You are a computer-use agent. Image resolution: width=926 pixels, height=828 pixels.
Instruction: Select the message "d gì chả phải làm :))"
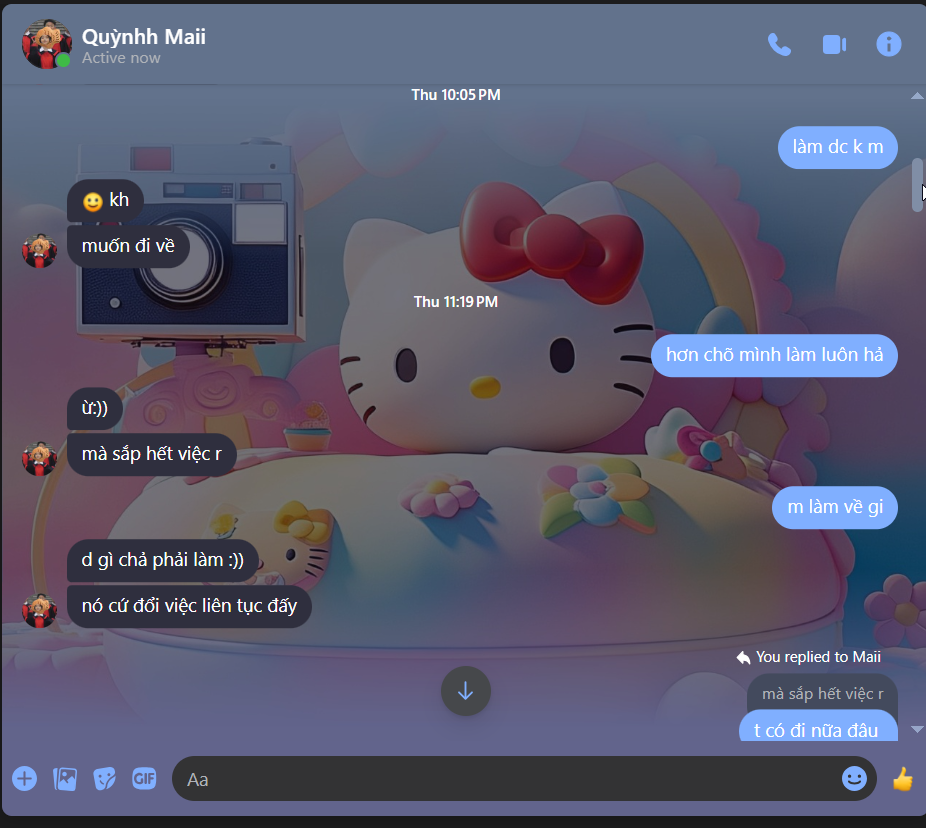coord(162,560)
